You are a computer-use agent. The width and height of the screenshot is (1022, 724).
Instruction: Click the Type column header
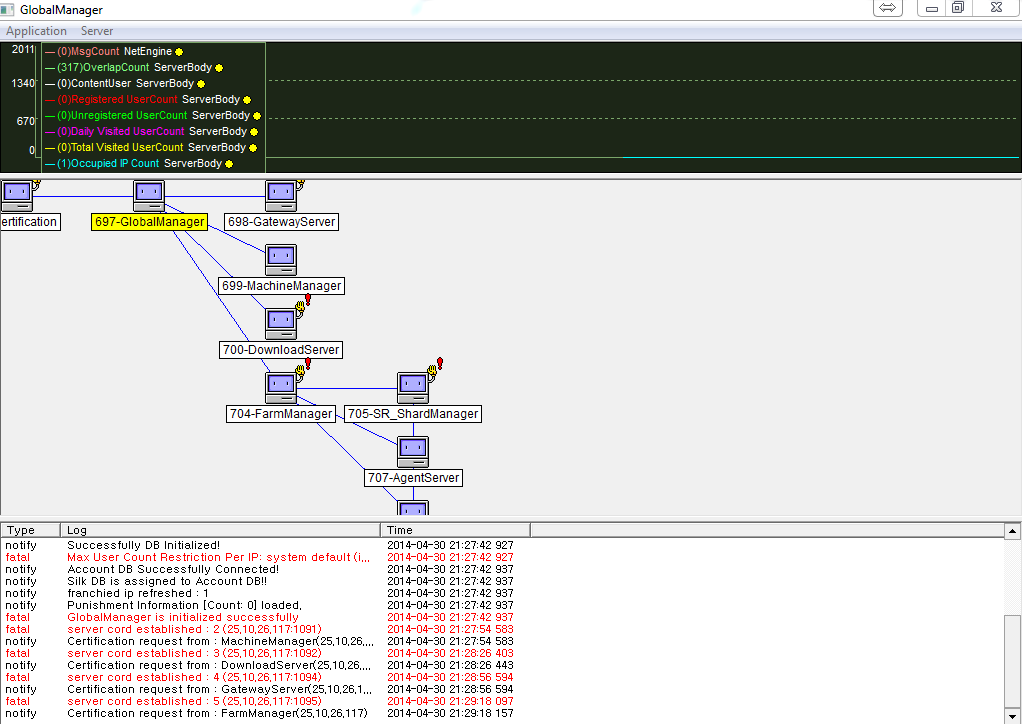pos(31,530)
